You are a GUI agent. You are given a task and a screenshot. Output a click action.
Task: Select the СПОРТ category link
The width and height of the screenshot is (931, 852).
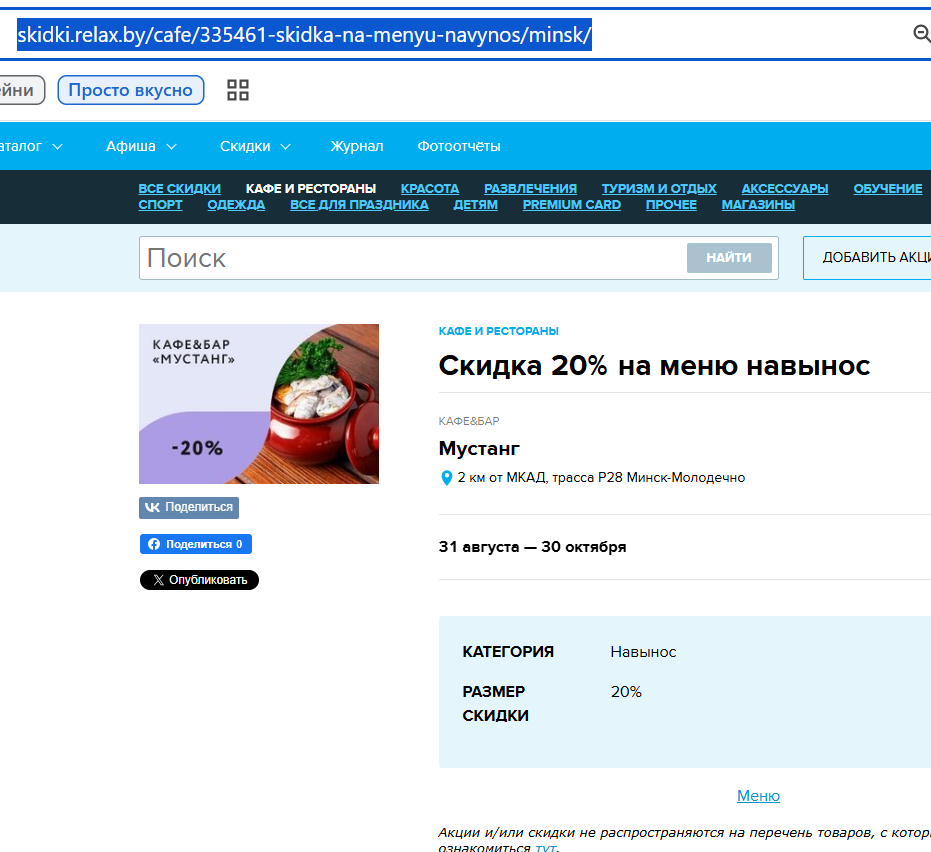tap(160, 205)
